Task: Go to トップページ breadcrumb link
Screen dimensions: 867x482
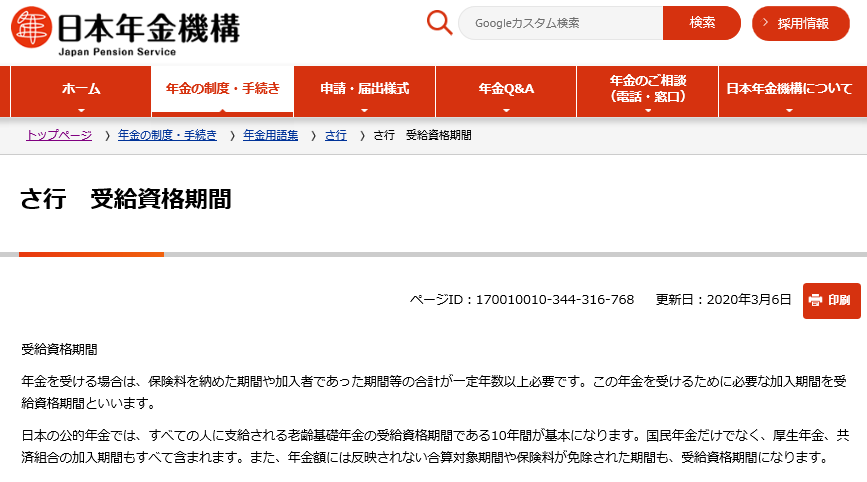Action: (59, 135)
